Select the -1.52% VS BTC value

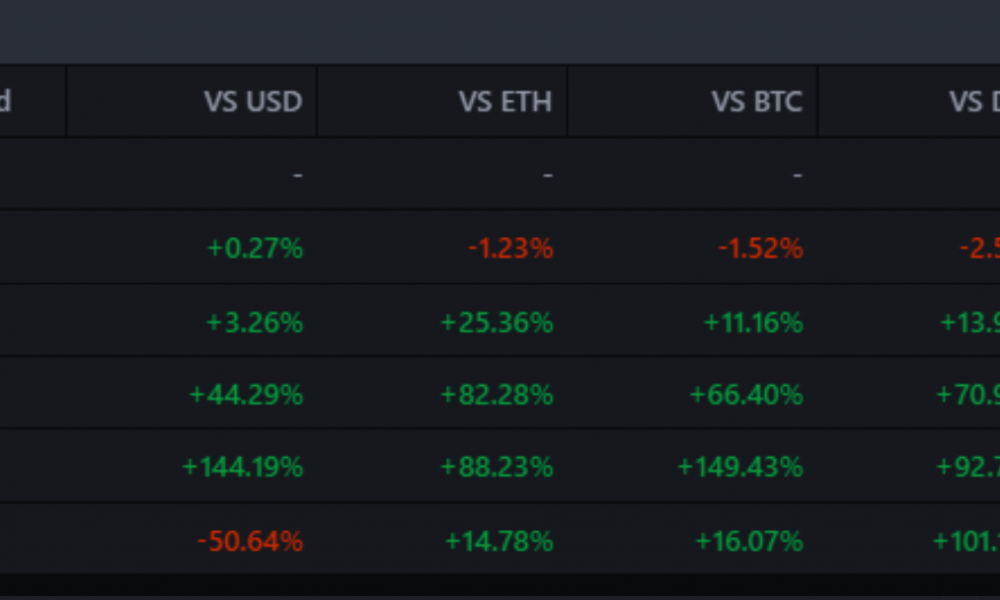[x=761, y=248]
